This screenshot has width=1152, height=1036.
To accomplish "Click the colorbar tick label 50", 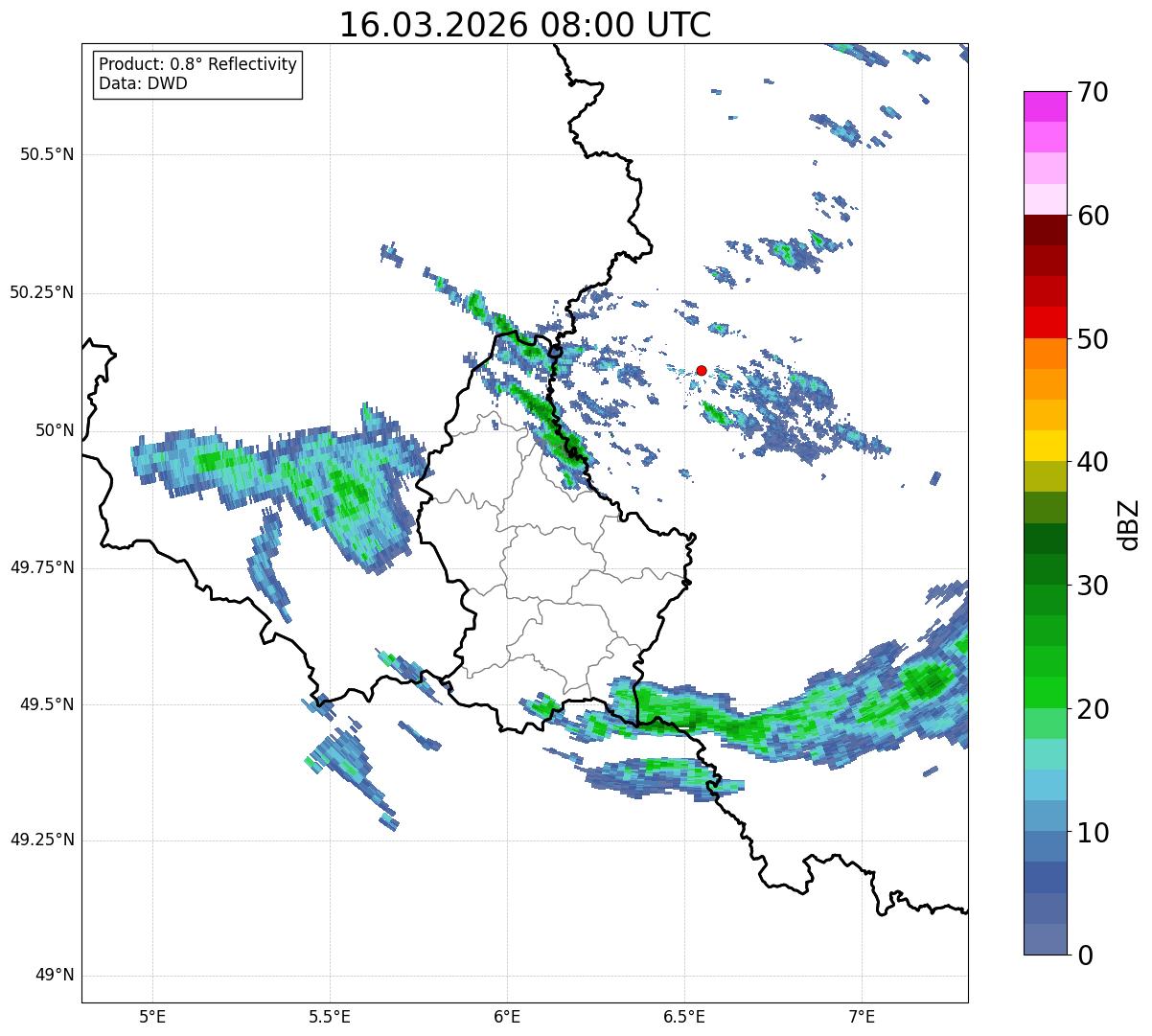I will click(x=1092, y=339).
